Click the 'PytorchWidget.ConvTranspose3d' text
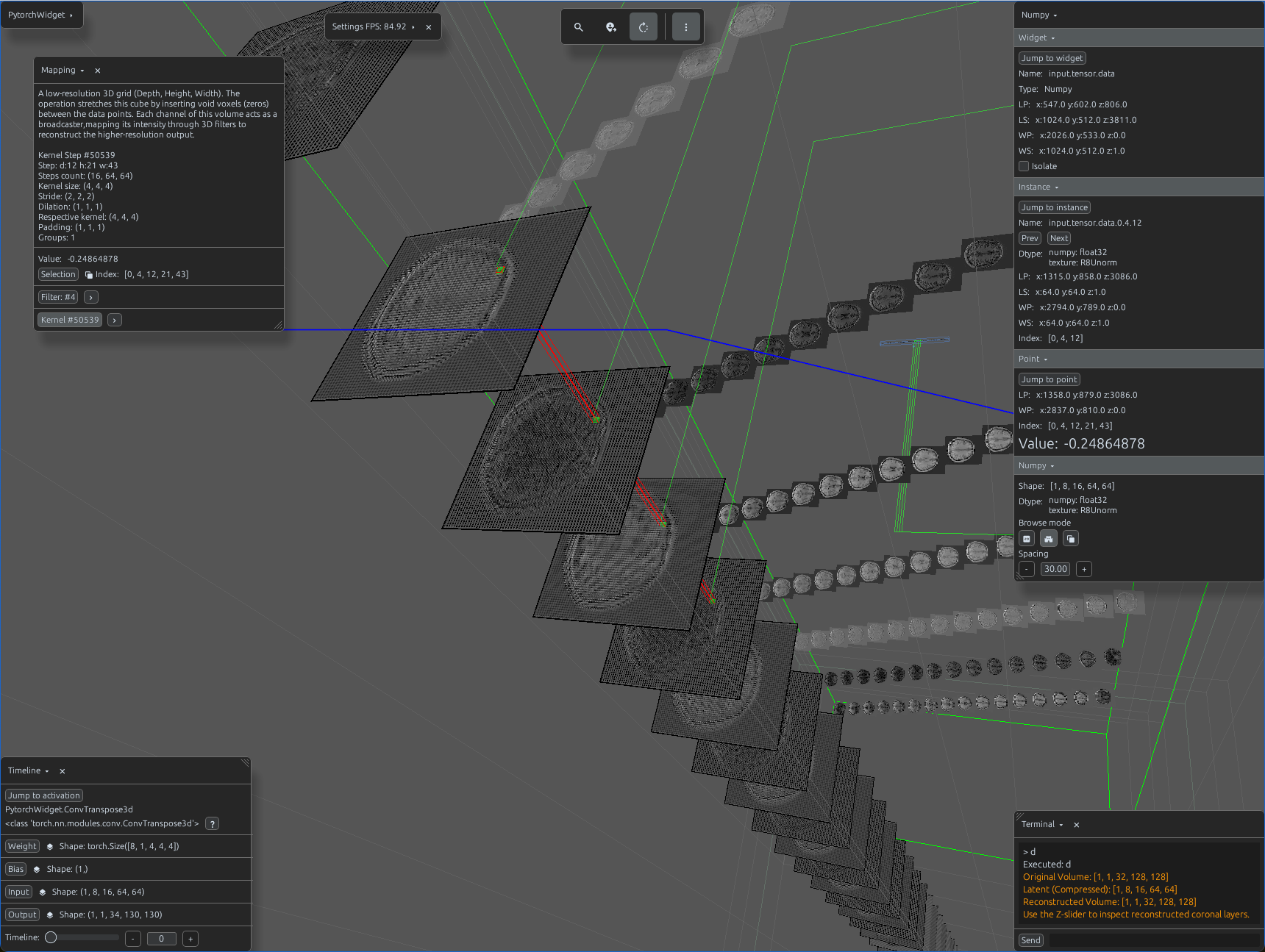Image resolution: width=1265 pixels, height=952 pixels. click(x=69, y=809)
